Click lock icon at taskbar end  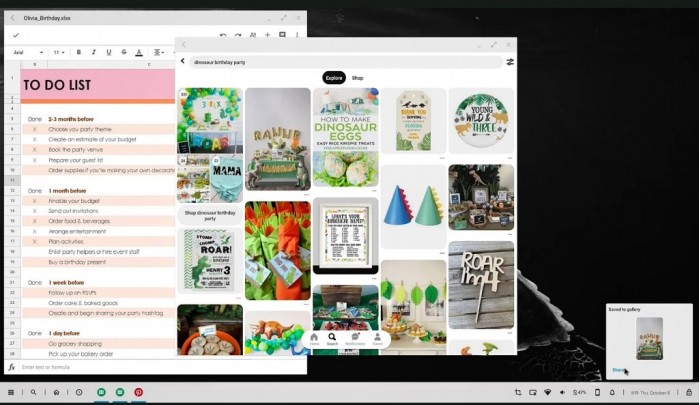tap(689, 392)
